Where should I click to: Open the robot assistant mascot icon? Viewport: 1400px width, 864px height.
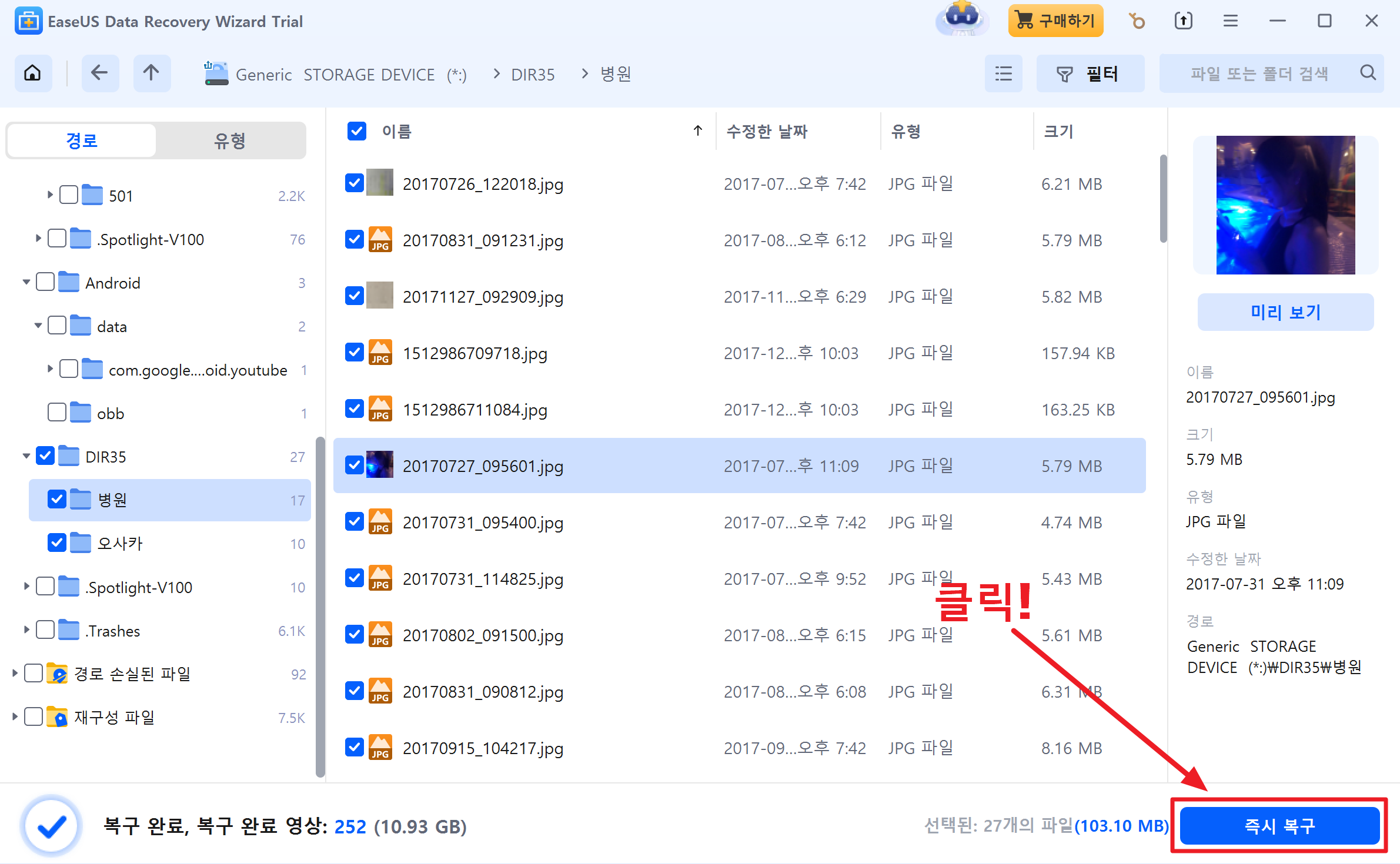[x=962, y=19]
